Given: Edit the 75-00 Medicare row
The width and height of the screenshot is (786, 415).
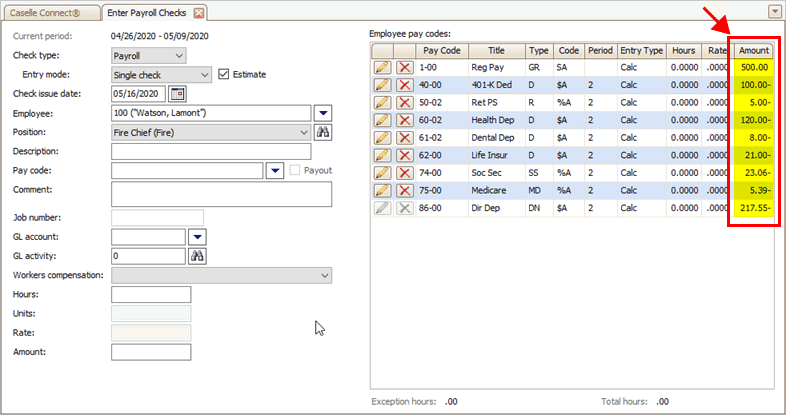Looking at the screenshot, I should coord(382,190).
